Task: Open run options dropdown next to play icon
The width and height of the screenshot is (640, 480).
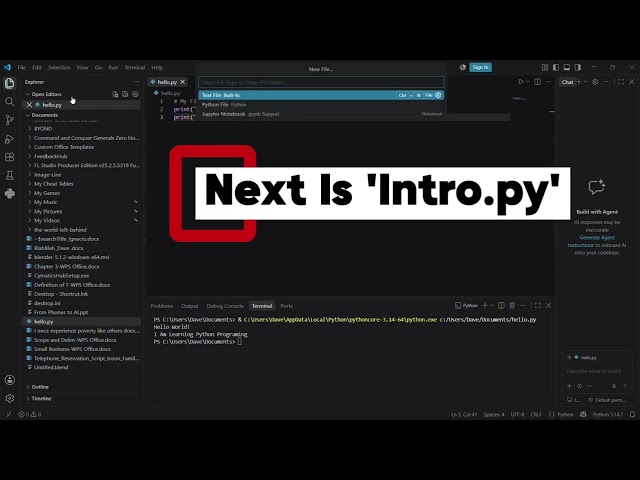Action: (x=528, y=82)
